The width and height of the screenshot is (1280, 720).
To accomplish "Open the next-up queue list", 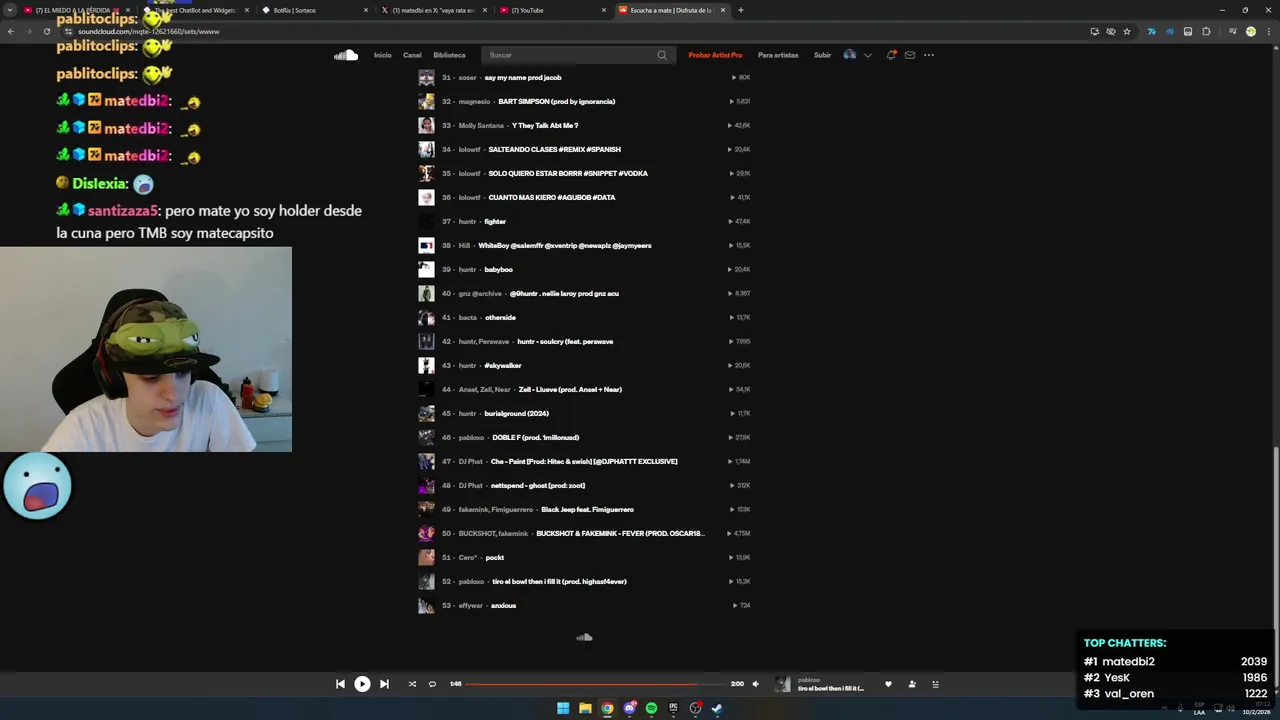I will (936, 684).
